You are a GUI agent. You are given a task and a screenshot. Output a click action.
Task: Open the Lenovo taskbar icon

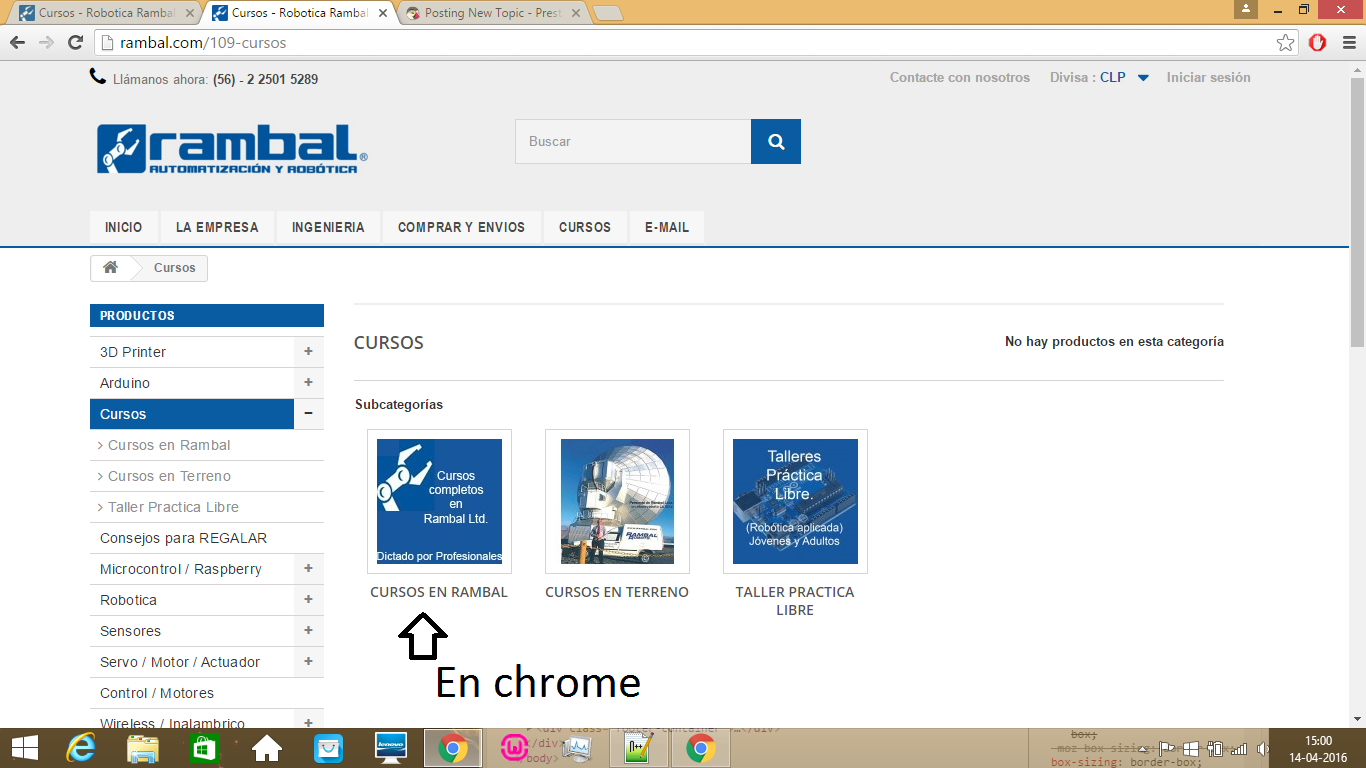pyautogui.click(x=390, y=748)
